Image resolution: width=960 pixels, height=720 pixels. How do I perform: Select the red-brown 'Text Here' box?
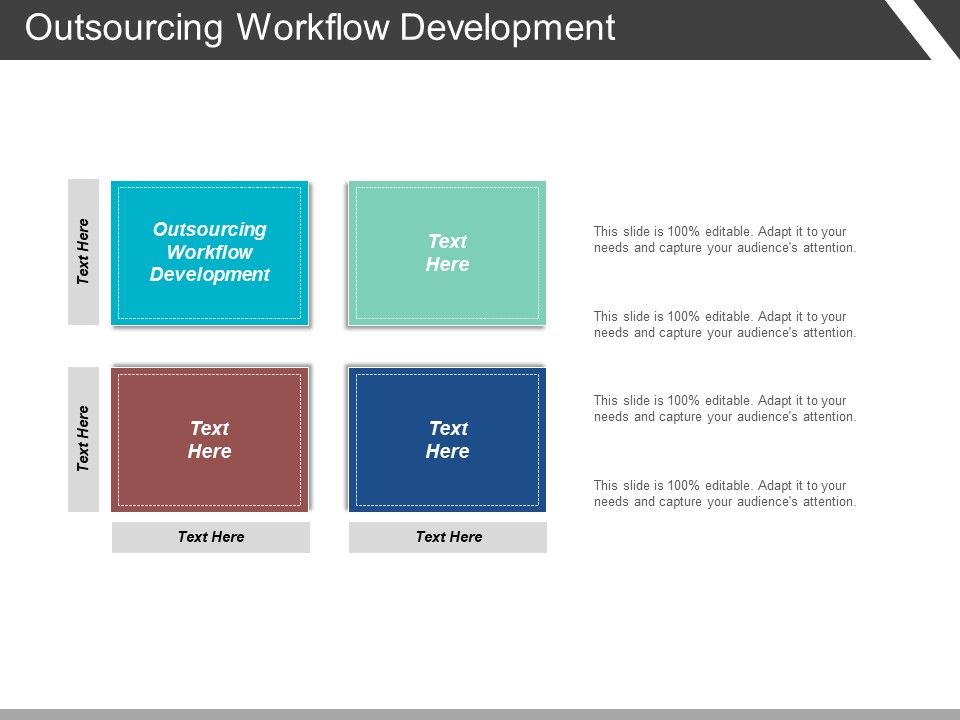pos(209,440)
